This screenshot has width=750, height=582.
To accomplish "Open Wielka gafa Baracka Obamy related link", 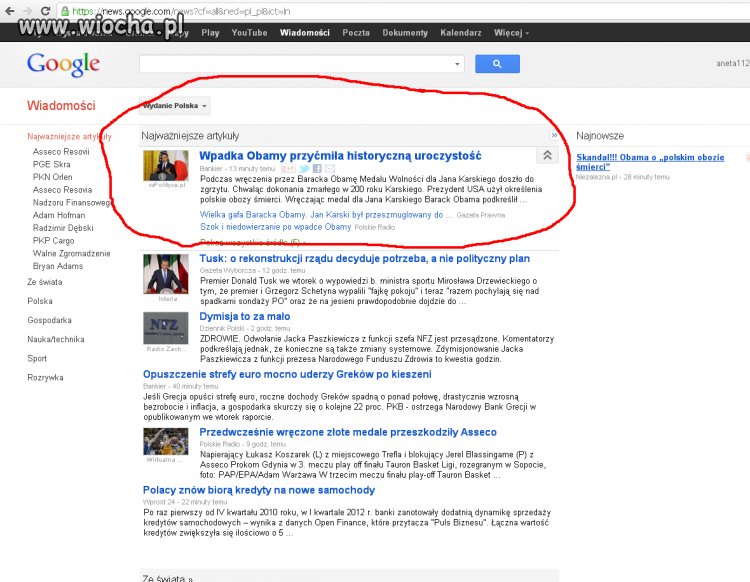I will (x=326, y=215).
